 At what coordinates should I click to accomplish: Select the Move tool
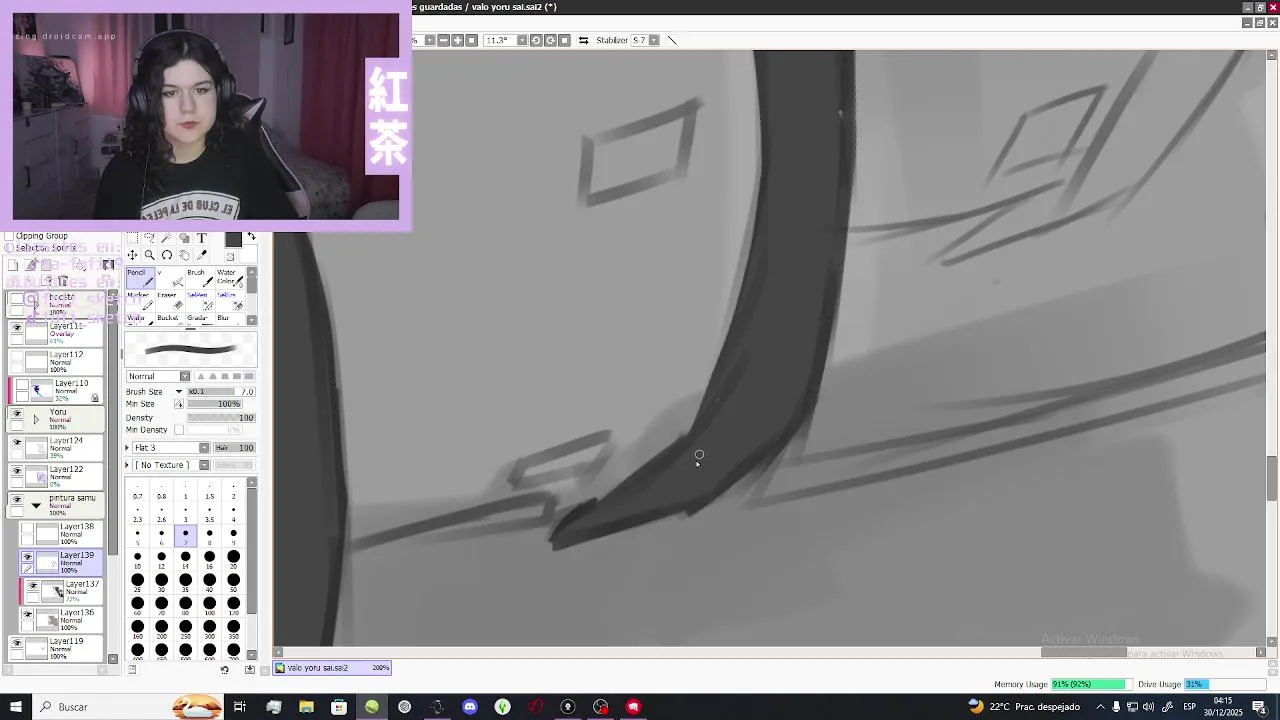[x=132, y=255]
